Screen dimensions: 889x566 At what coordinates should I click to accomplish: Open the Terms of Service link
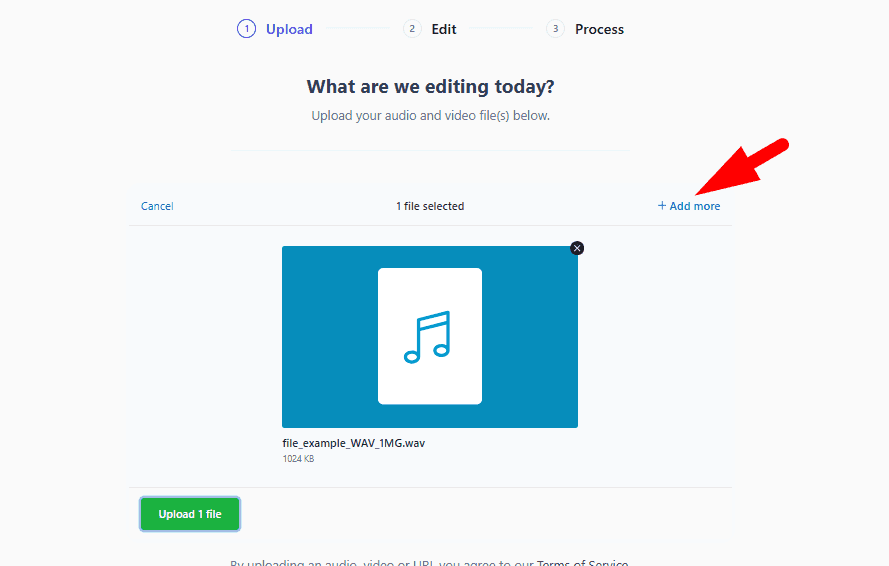[x=582, y=562]
